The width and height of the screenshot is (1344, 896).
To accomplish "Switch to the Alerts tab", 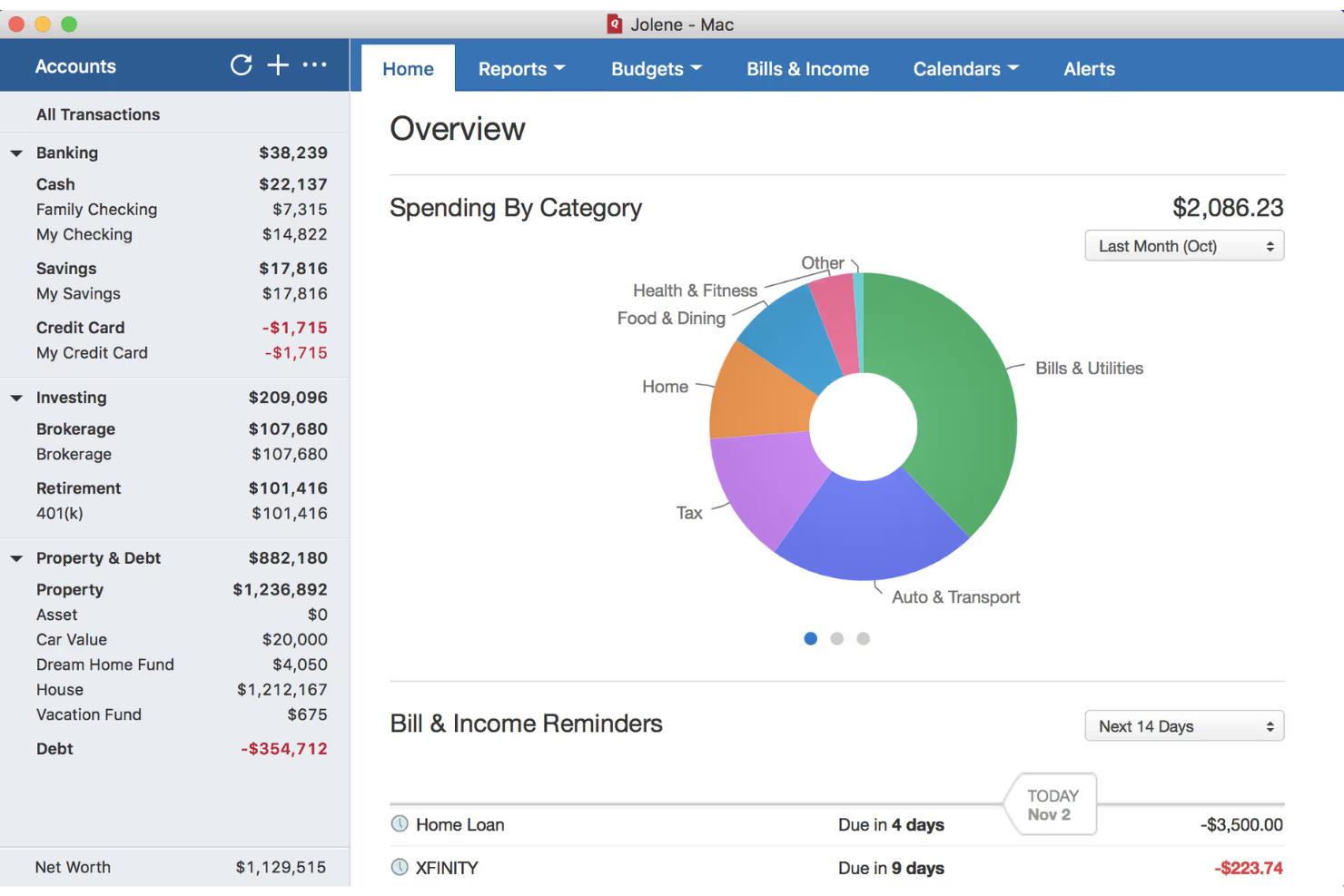I will [1089, 68].
